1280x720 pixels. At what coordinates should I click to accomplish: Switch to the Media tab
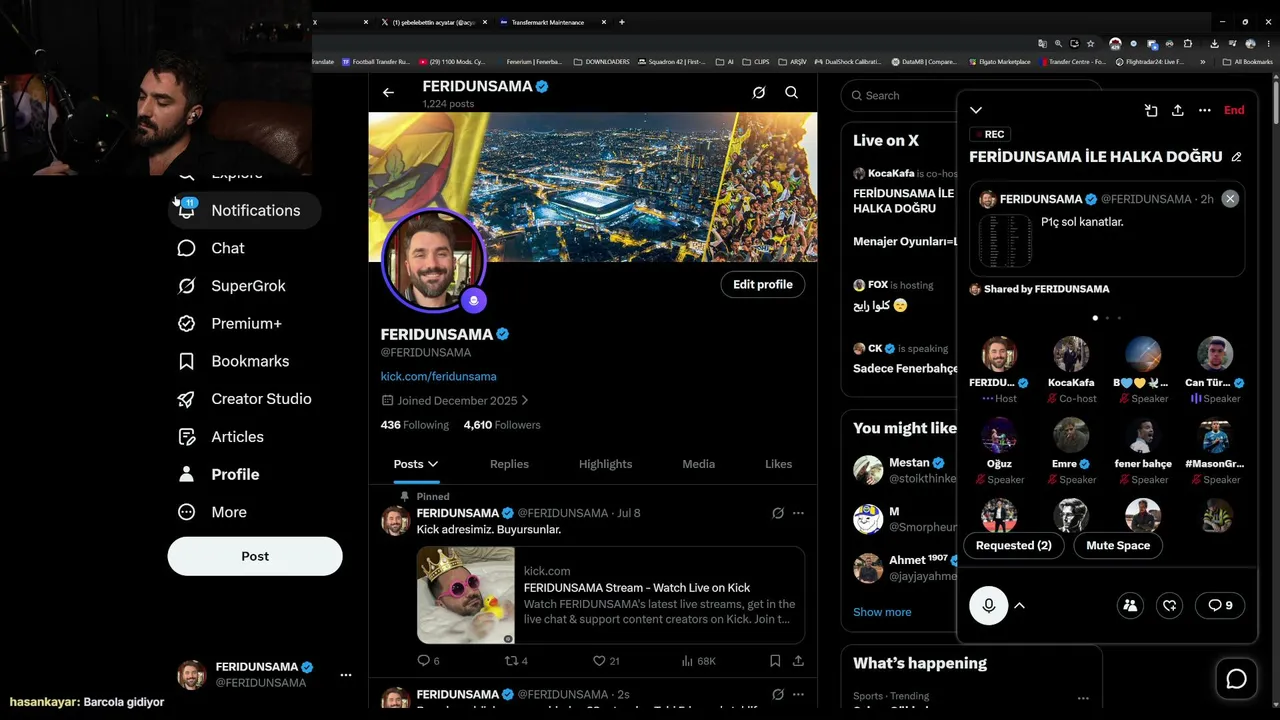(x=698, y=464)
